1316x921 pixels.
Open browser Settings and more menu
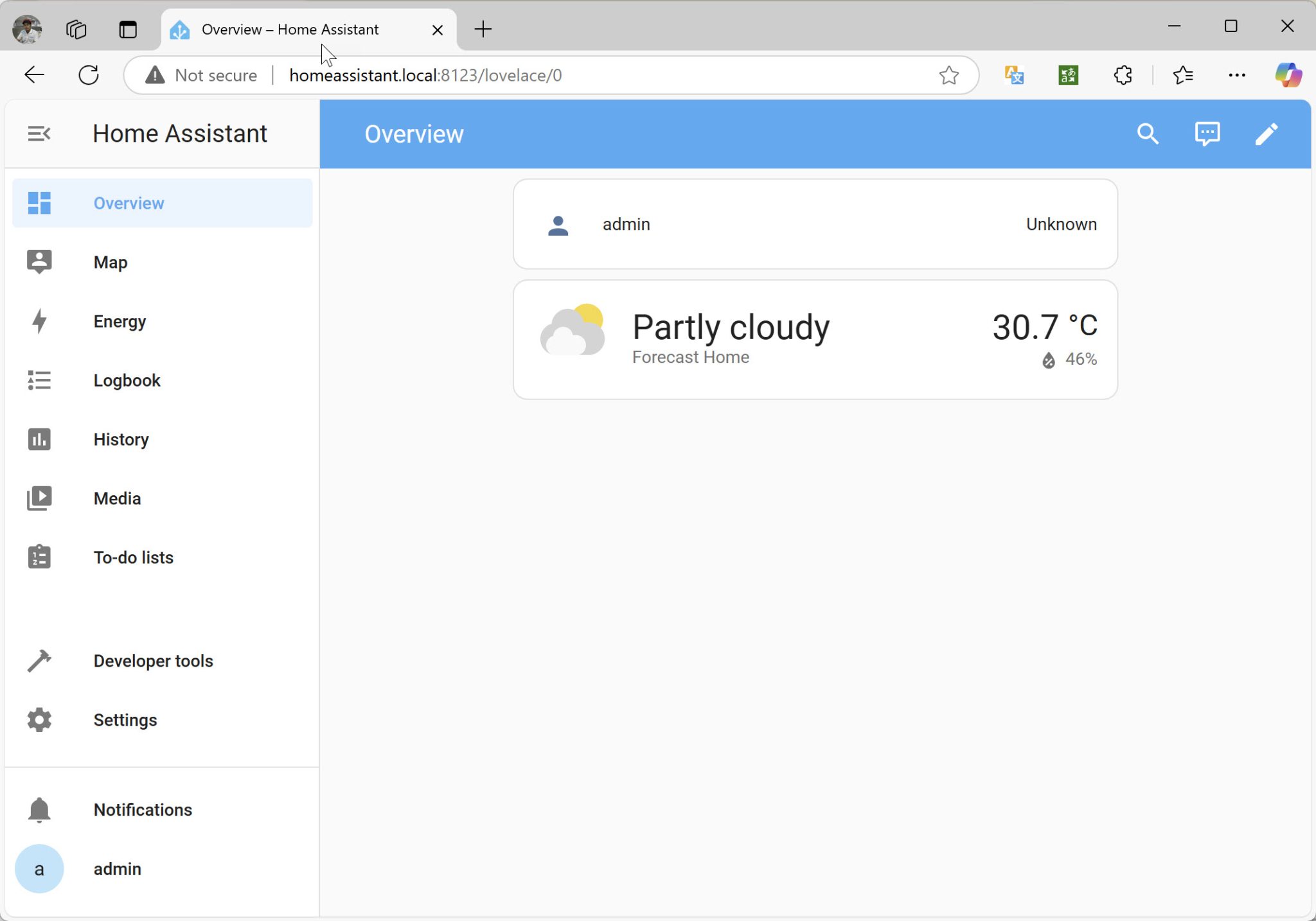pos(1236,75)
